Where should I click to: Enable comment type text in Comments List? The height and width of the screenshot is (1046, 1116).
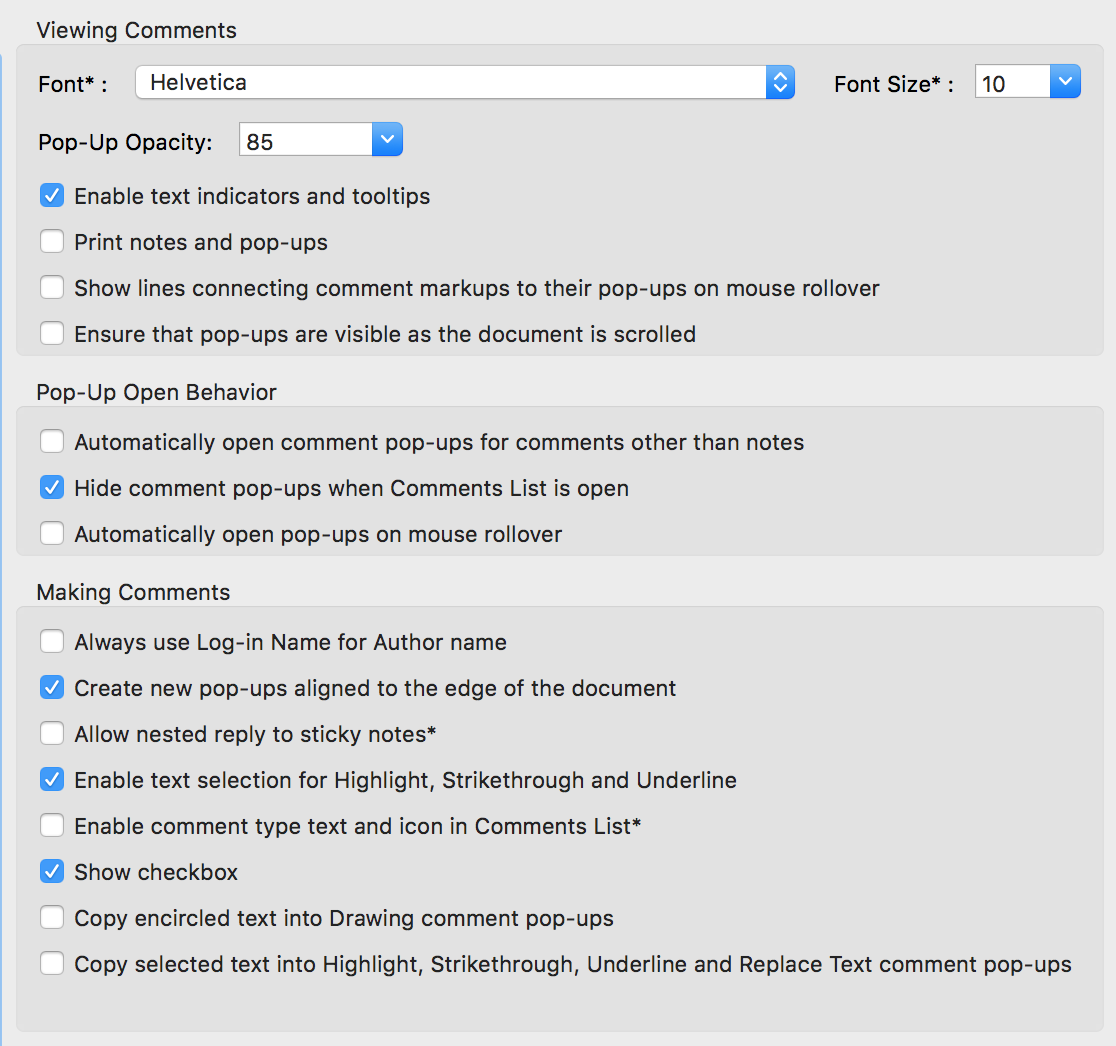pyautogui.click(x=51, y=825)
